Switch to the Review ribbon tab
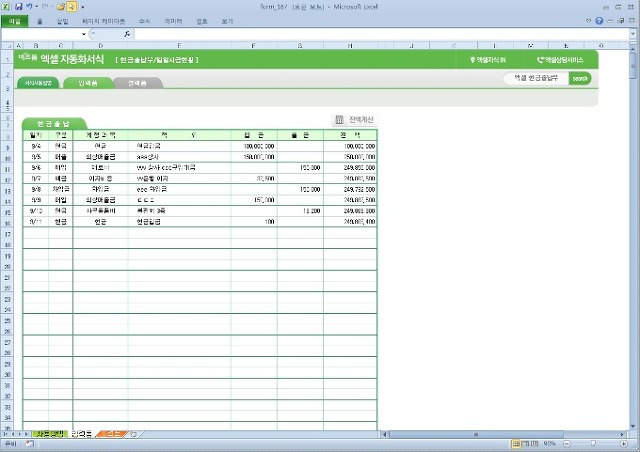 [202, 21]
